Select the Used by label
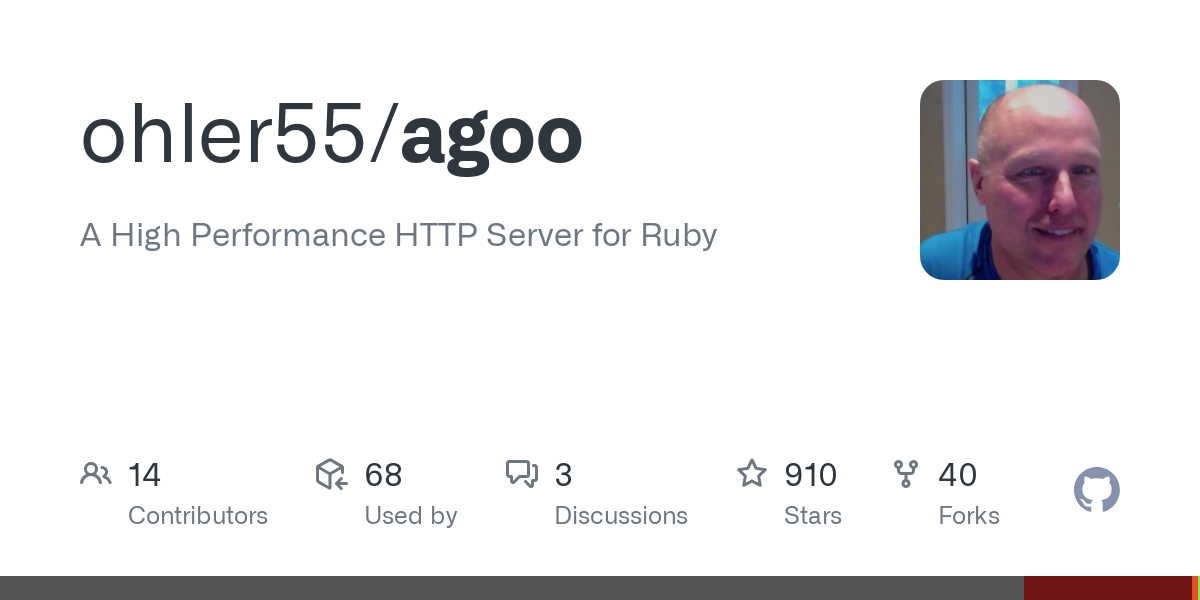Viewport: 1200px width, 600px height. pos(411,516)
